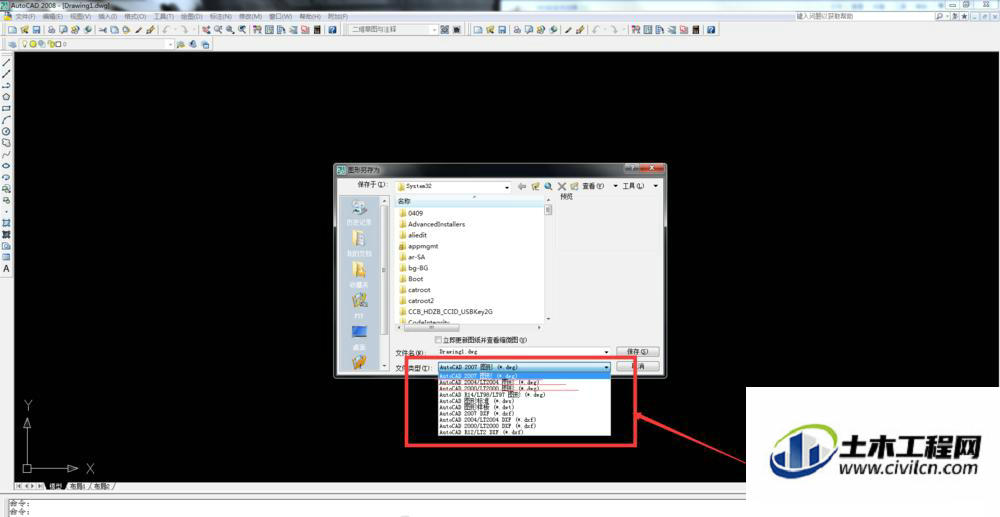Open the Layer Properties Manager icon
This screenshot has height=517, width=1000.
tap(12, 45)
